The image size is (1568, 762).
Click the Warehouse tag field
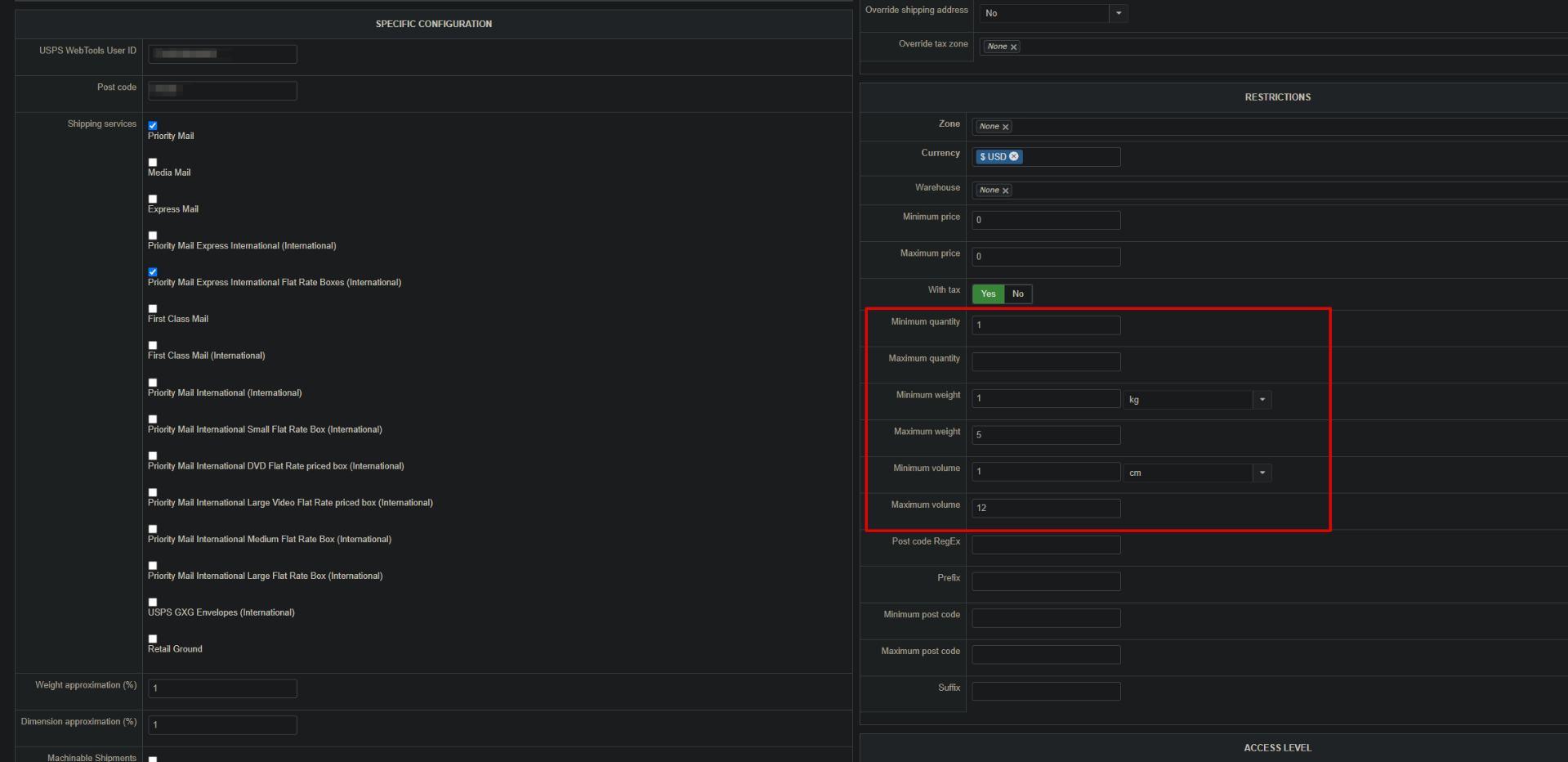coord(1270,190)
